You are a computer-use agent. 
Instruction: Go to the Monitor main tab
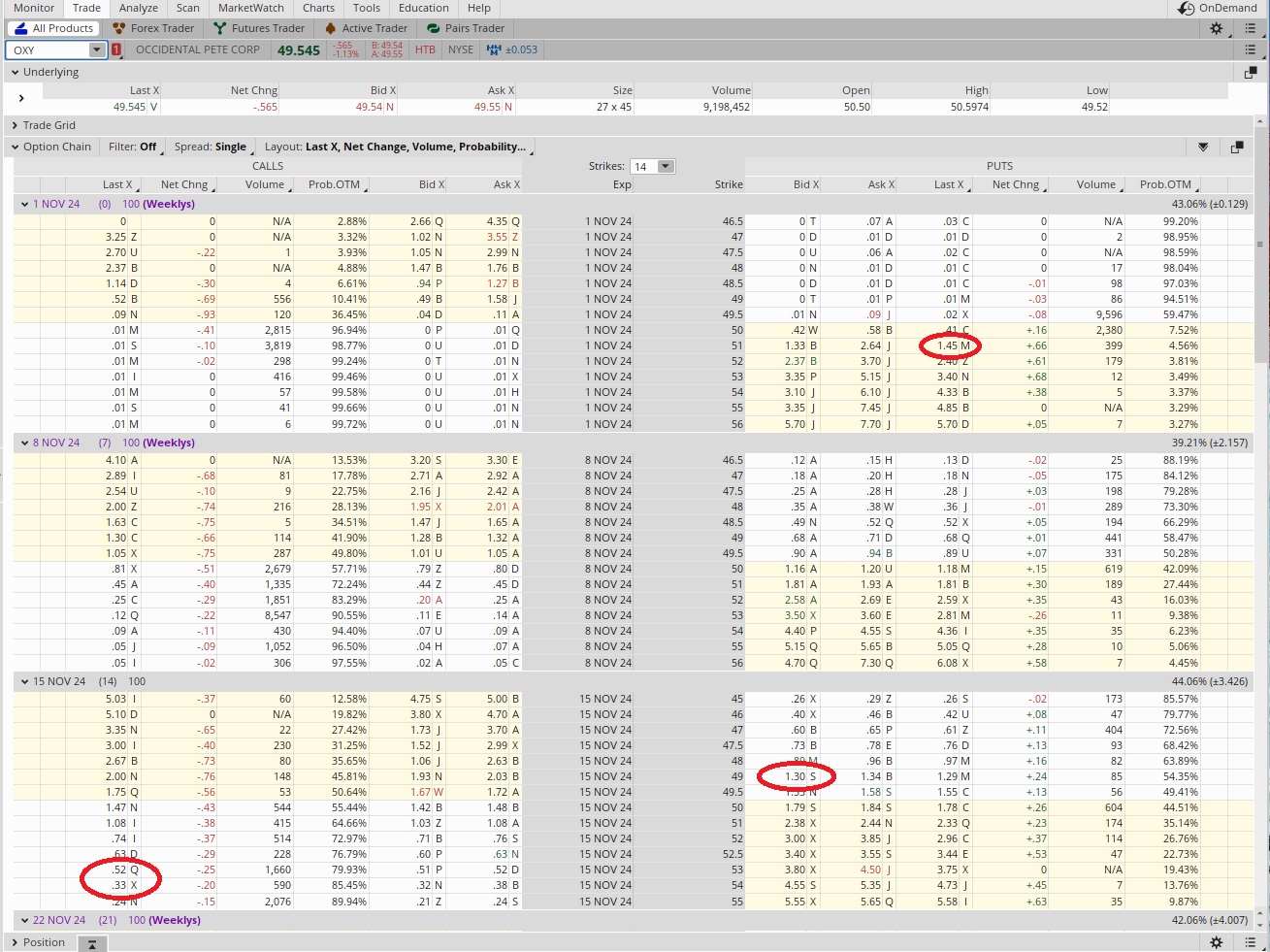(x=34, y=8)
